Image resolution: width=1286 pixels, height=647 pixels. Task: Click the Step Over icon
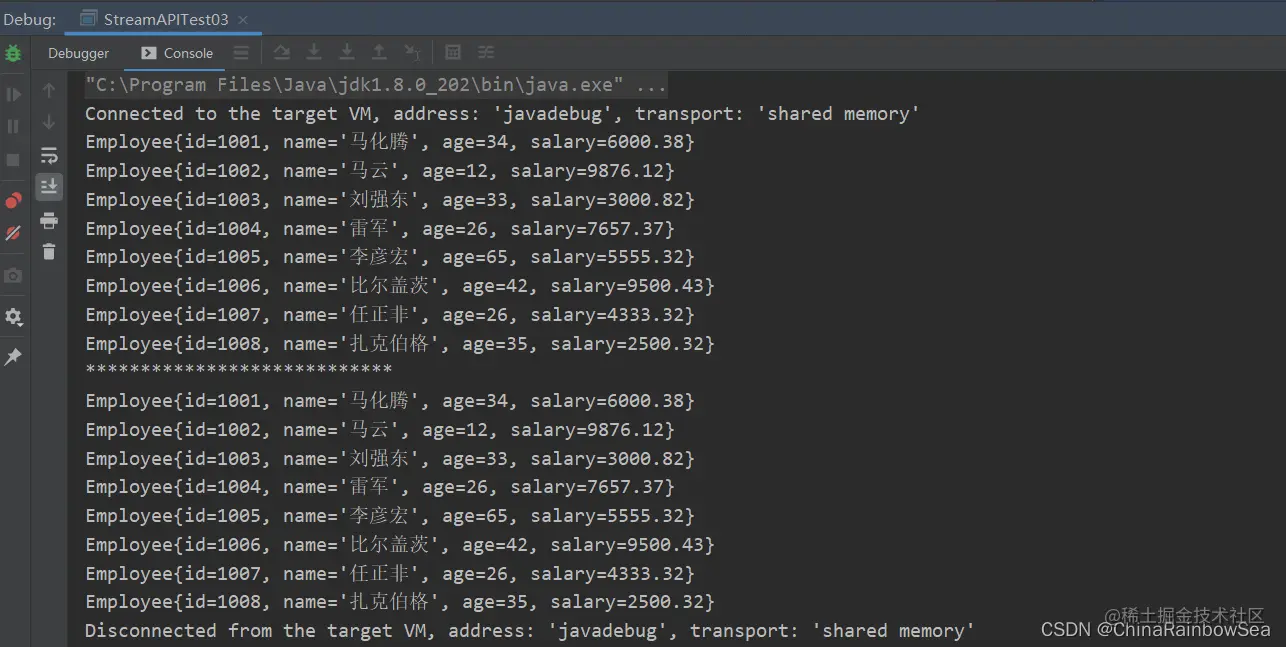point(282,52)
